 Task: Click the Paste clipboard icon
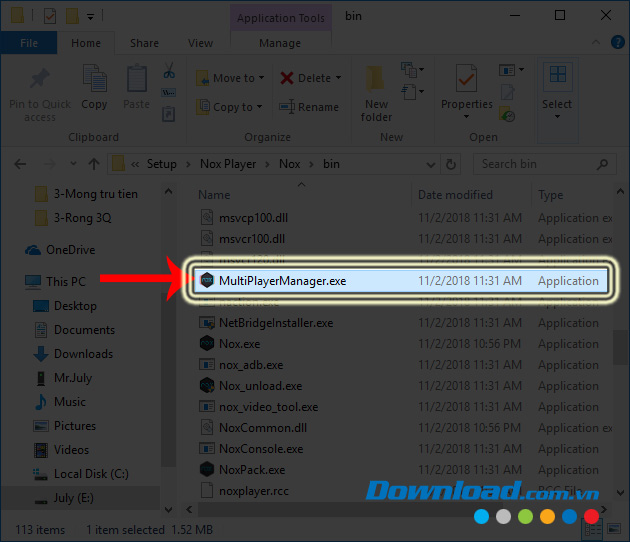point(137,78)
